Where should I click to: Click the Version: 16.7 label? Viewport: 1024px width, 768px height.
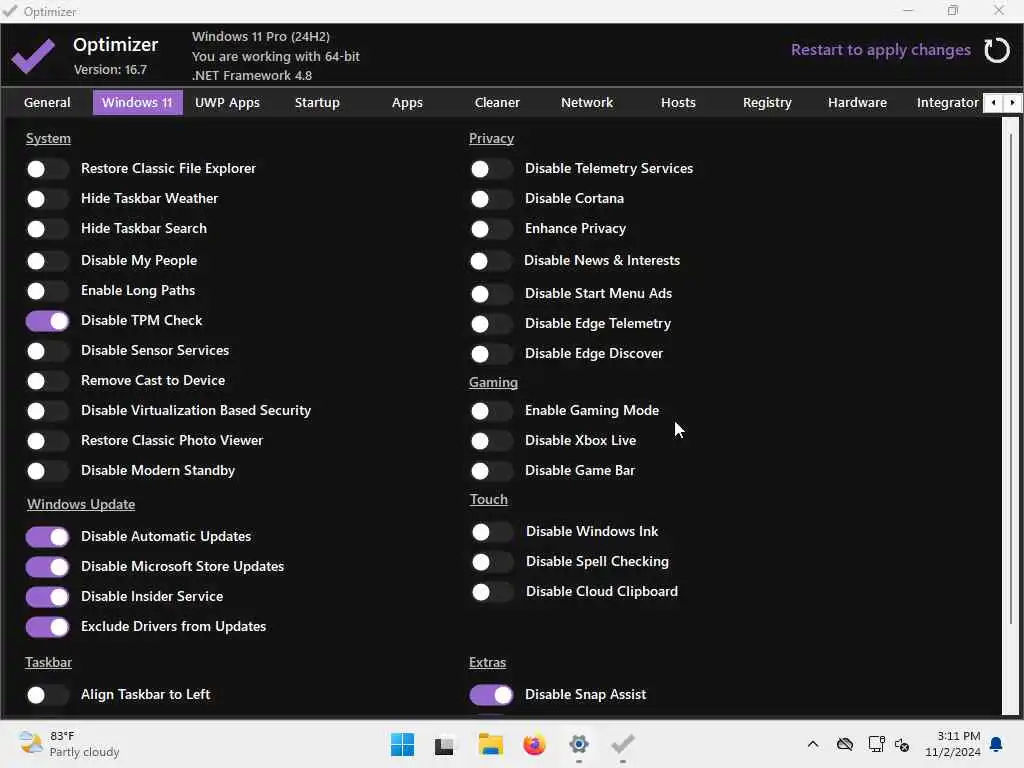110,69
